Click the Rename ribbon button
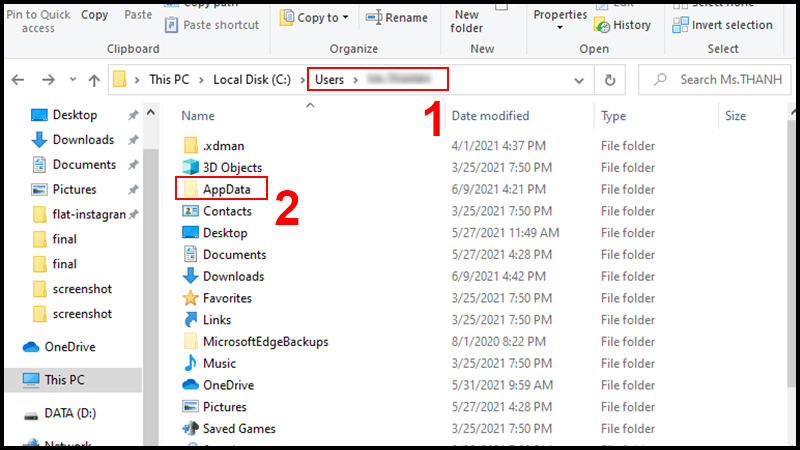 click(x=397, y=17)
